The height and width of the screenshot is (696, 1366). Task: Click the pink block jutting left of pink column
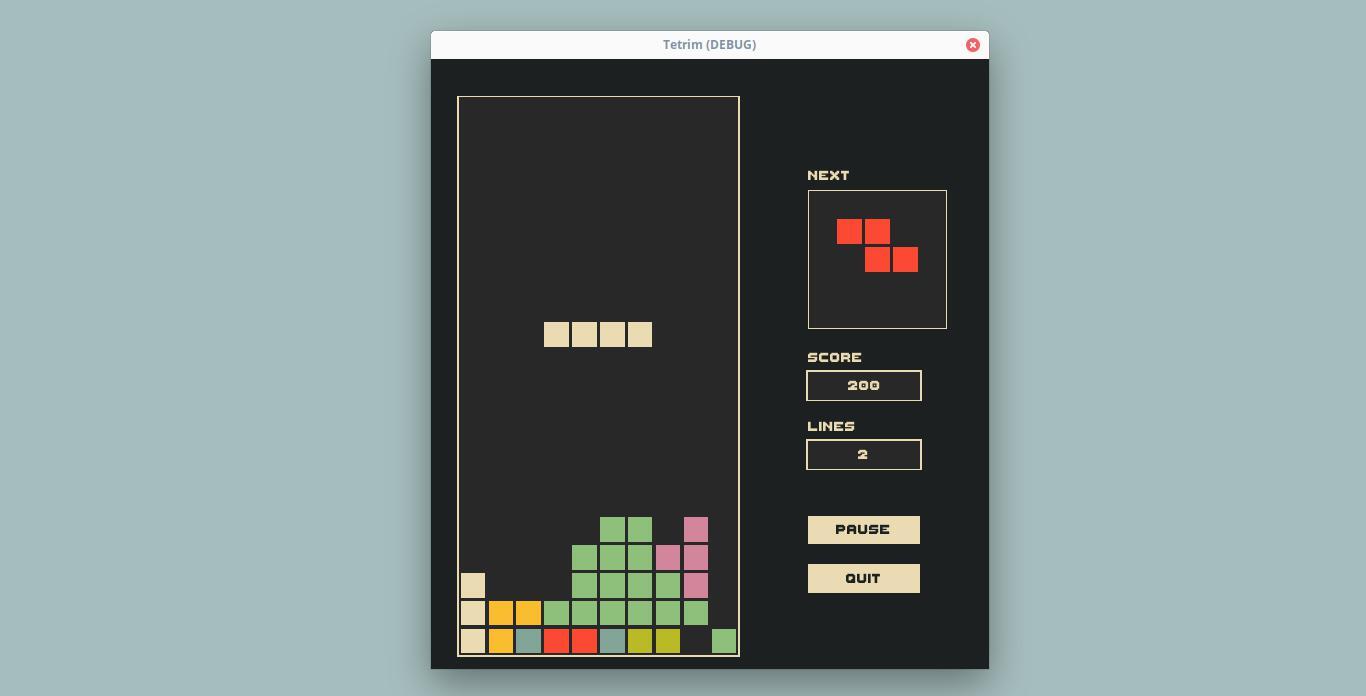tap(668, 557)
